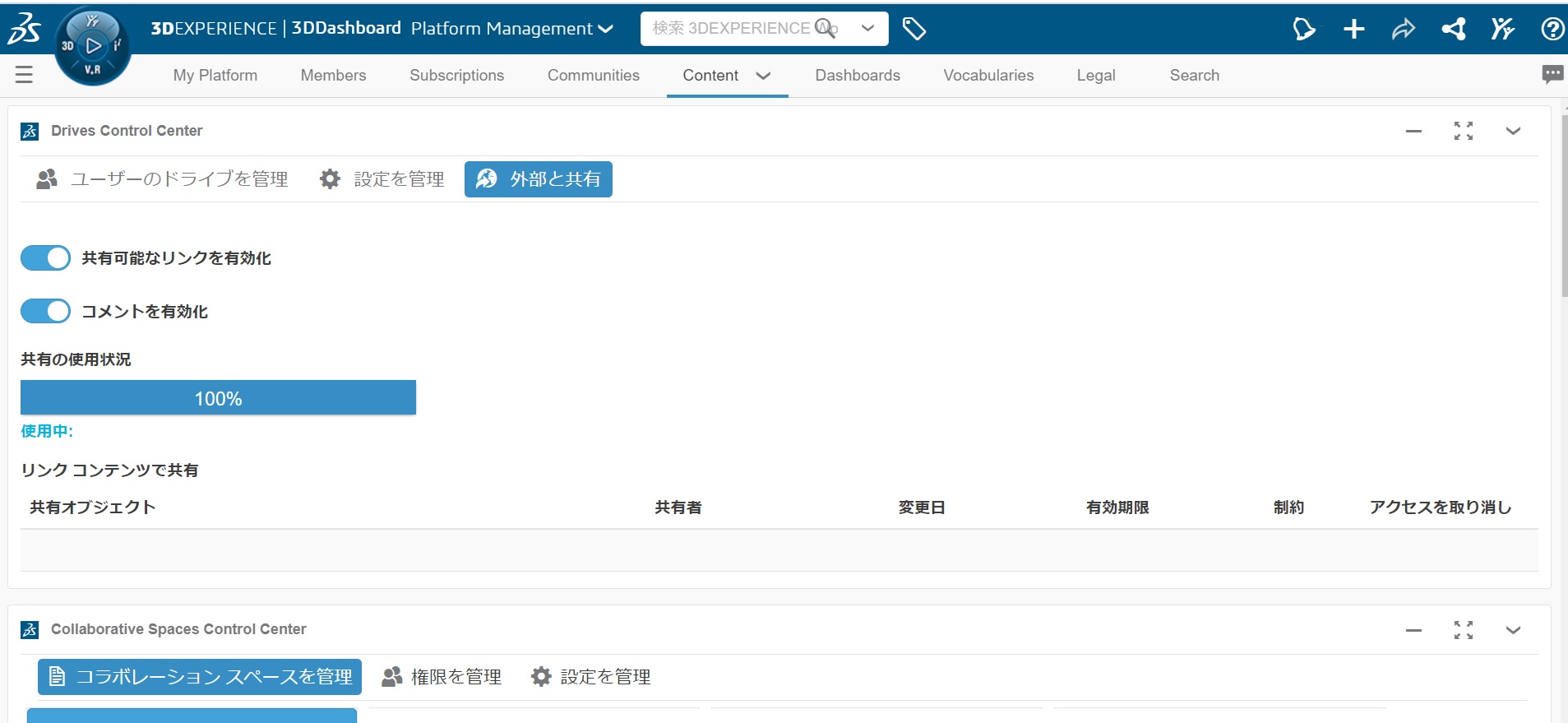Maximize Collaborative Spaces Control Center widget
Viewport: 1568px width, 723px height.
point(1464,630)
